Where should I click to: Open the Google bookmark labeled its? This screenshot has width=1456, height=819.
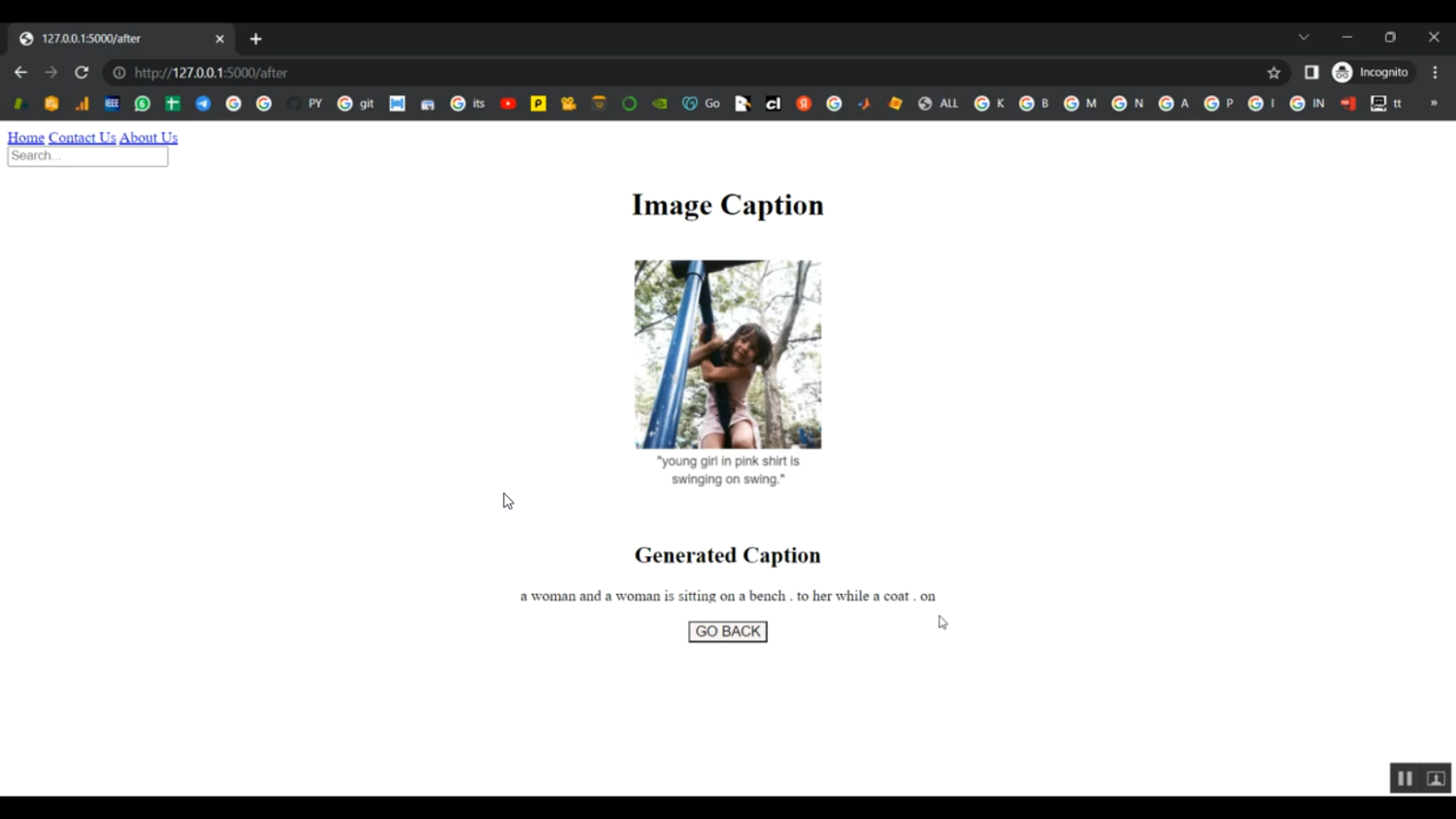(468, 104)
